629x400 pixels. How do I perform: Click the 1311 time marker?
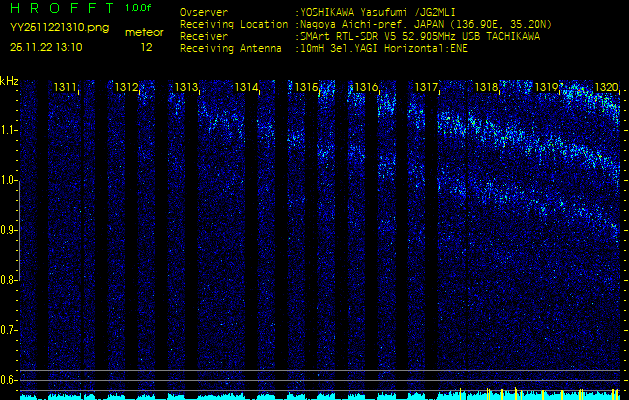(65, 88)
